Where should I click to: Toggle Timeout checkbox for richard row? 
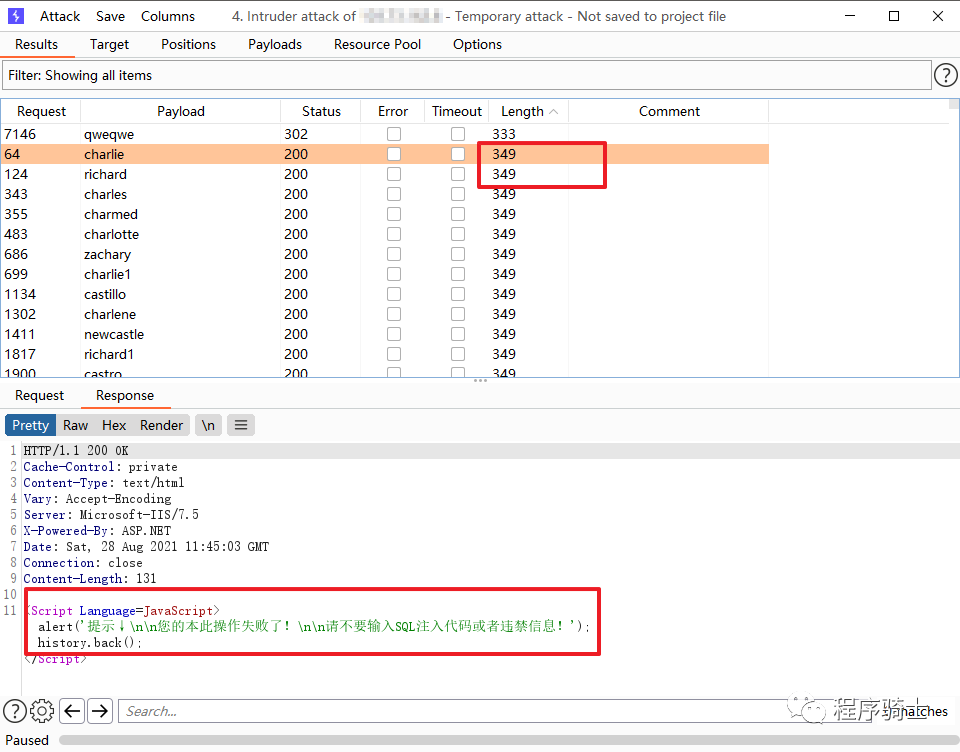[x=458, y=174]
